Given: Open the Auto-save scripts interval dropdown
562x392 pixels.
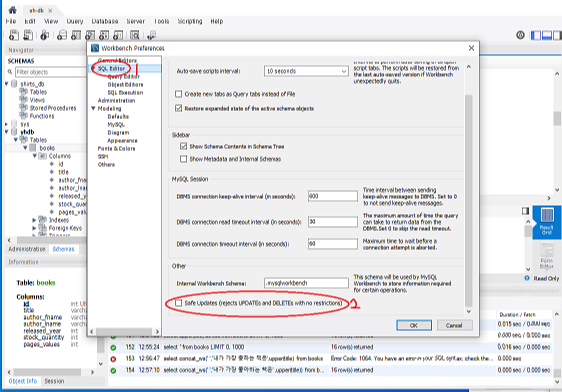Looking at the screenshot, I should 306,71.
